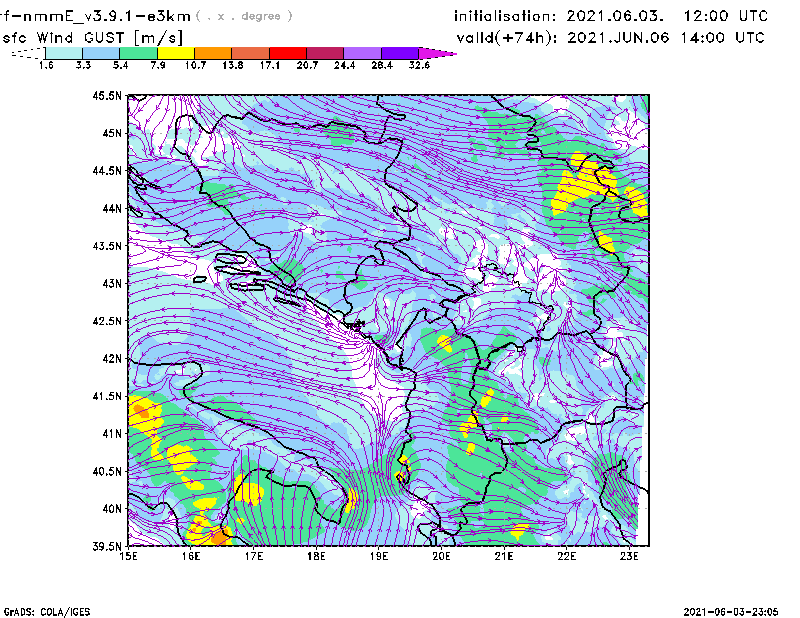Screen dimensions: 800x618
Task: Click the 40.5N latitude label
Action: point(107,472)
